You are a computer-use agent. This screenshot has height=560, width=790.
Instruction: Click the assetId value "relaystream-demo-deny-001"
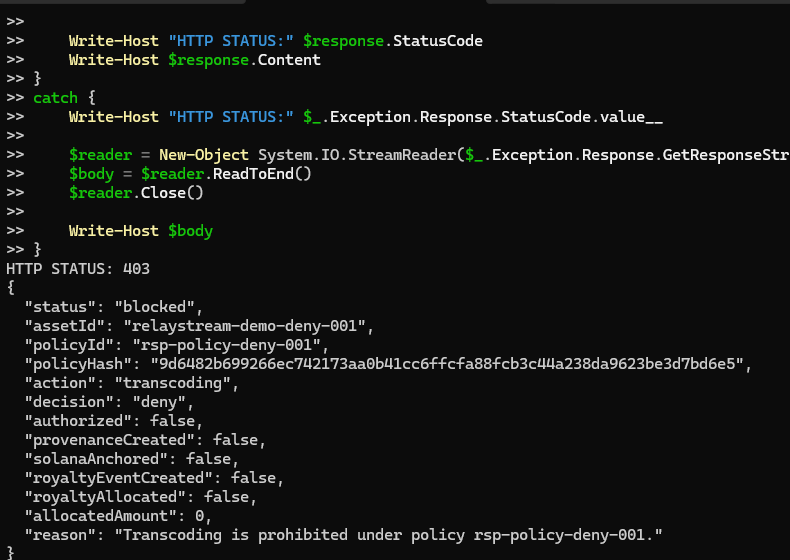pyautogui.click(x=244, y=326)
